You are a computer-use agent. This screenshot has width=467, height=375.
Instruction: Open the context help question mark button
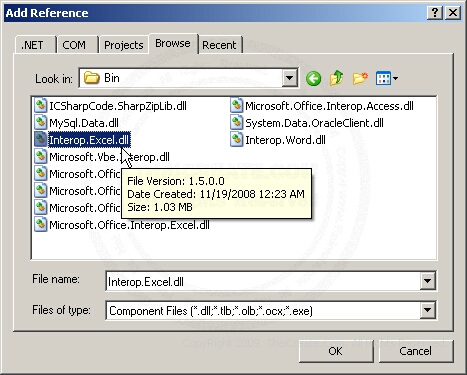tap(435, 13)
